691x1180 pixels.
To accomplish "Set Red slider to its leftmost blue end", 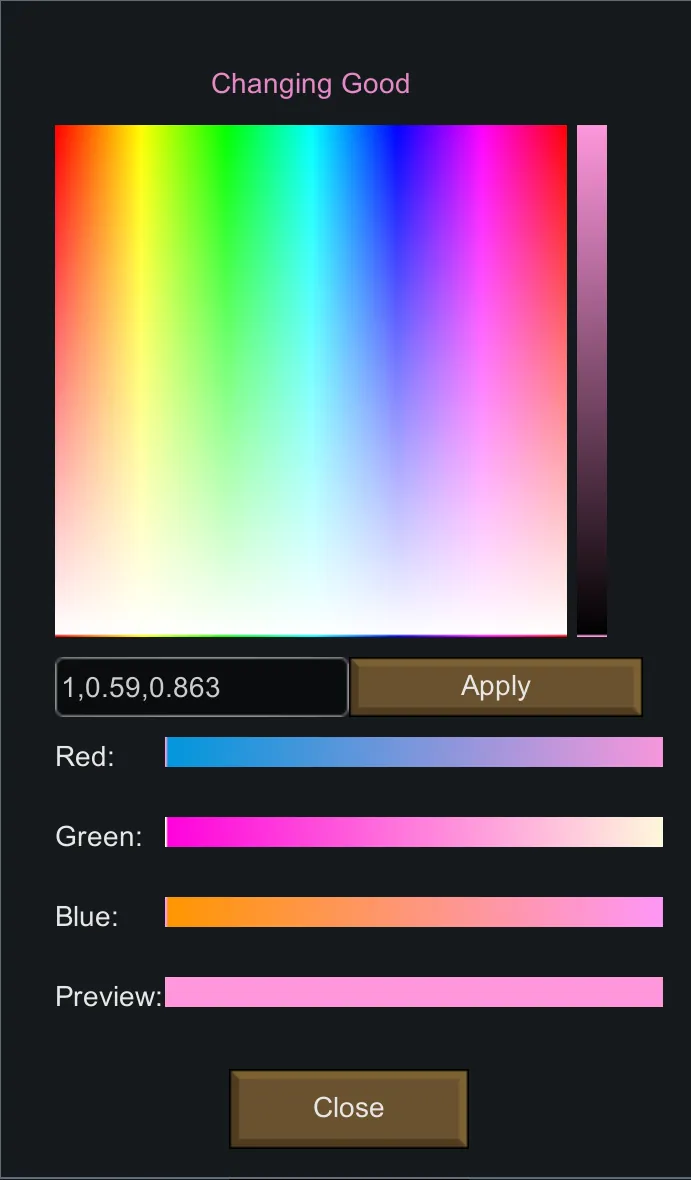I will click(168, 752).
